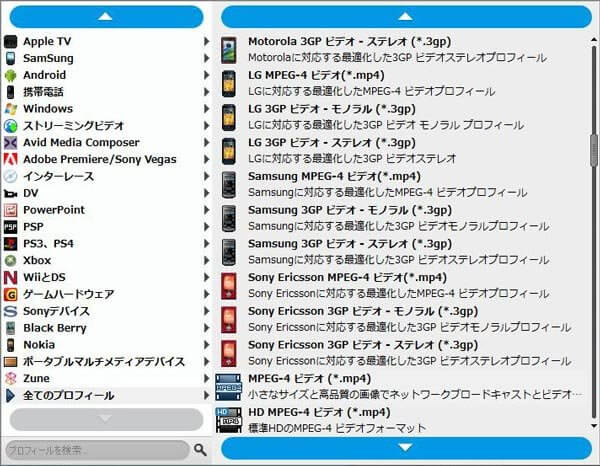
Task: Open the ゲームハードウェア category
Action: [x=107, y=294]
